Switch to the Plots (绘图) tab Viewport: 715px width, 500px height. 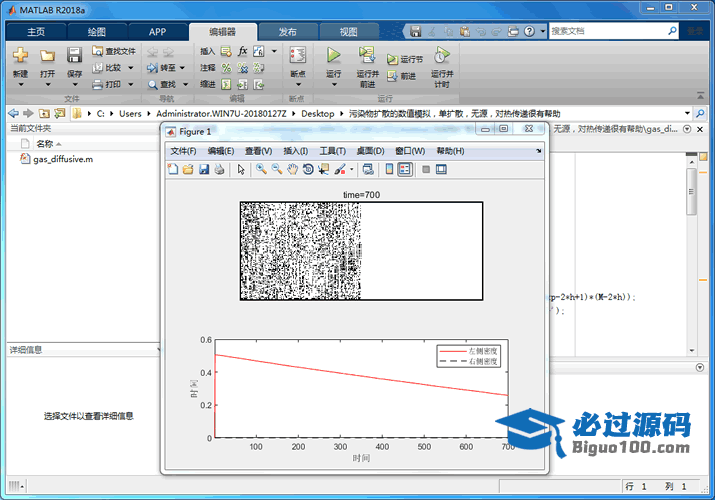tap(97, 32)
